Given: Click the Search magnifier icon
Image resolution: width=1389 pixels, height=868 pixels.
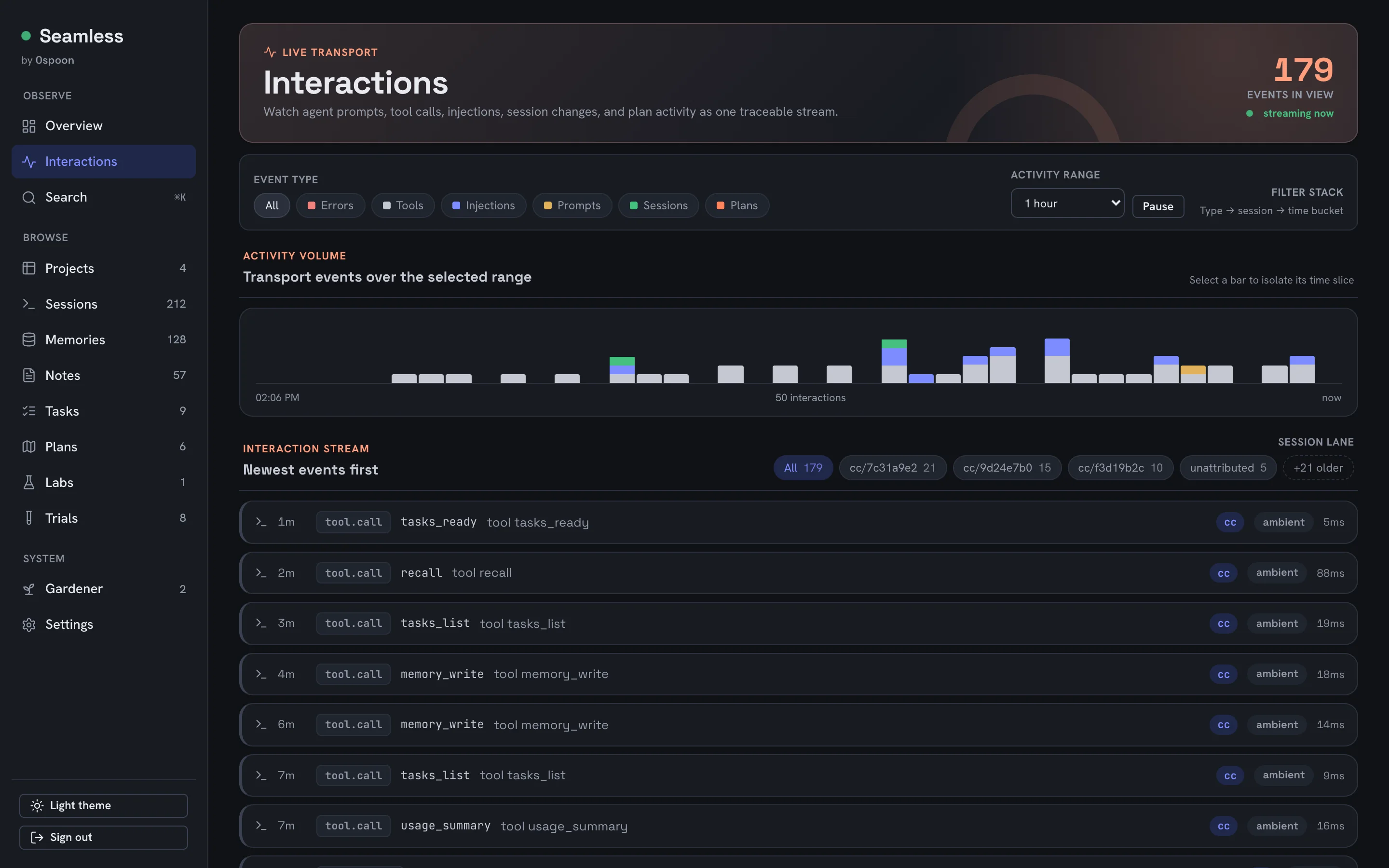Looking at the screenshot, I should [29, 198].
